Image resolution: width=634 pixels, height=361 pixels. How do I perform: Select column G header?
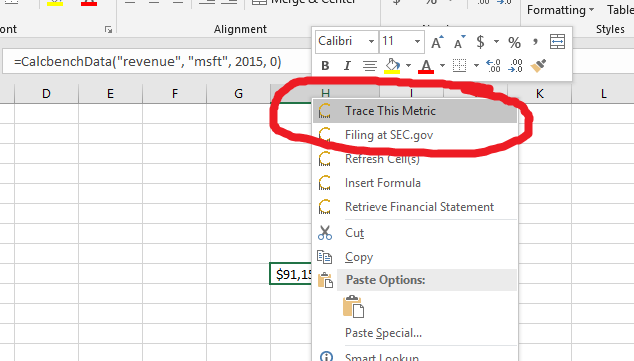[239, 94]
